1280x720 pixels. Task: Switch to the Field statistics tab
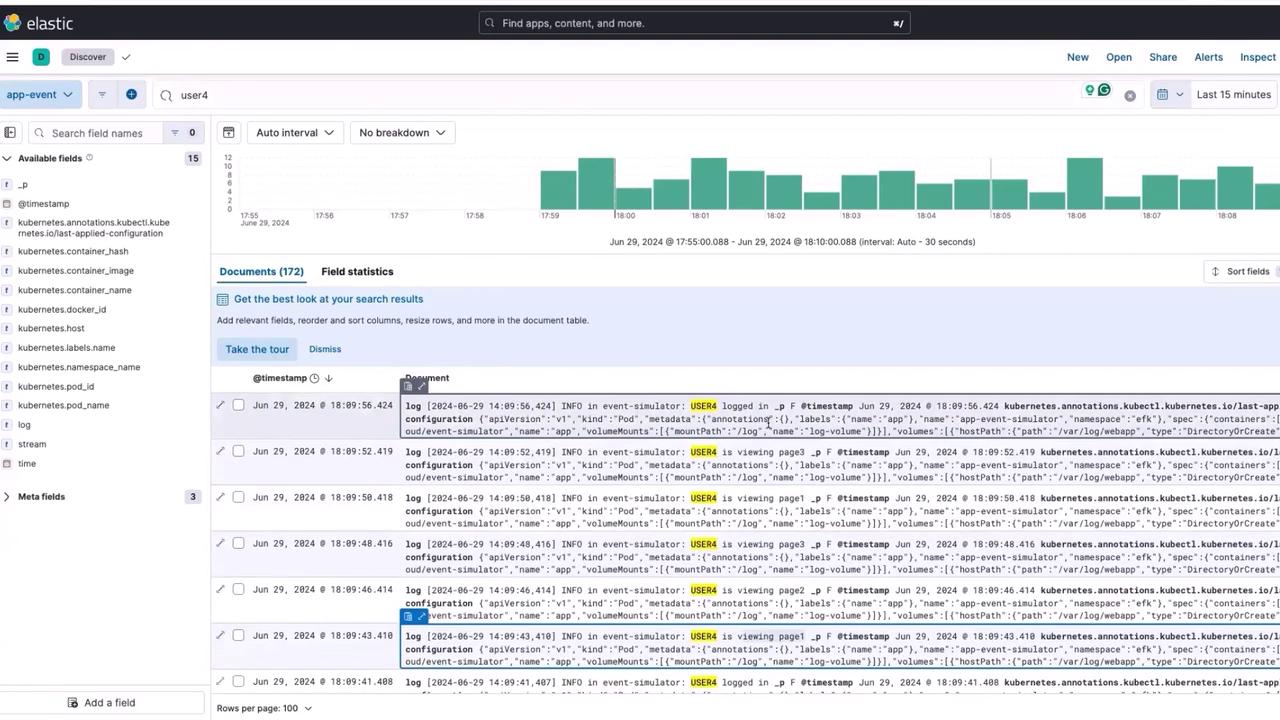(x=357, y=271)
